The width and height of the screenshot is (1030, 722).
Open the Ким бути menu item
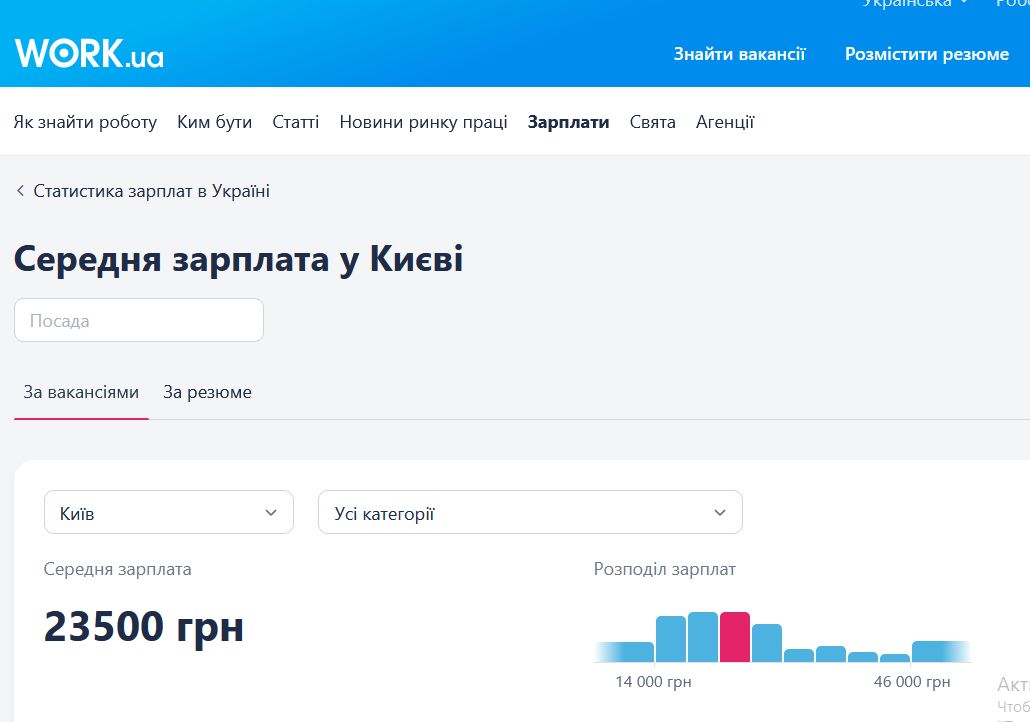(x=215, y=122)
